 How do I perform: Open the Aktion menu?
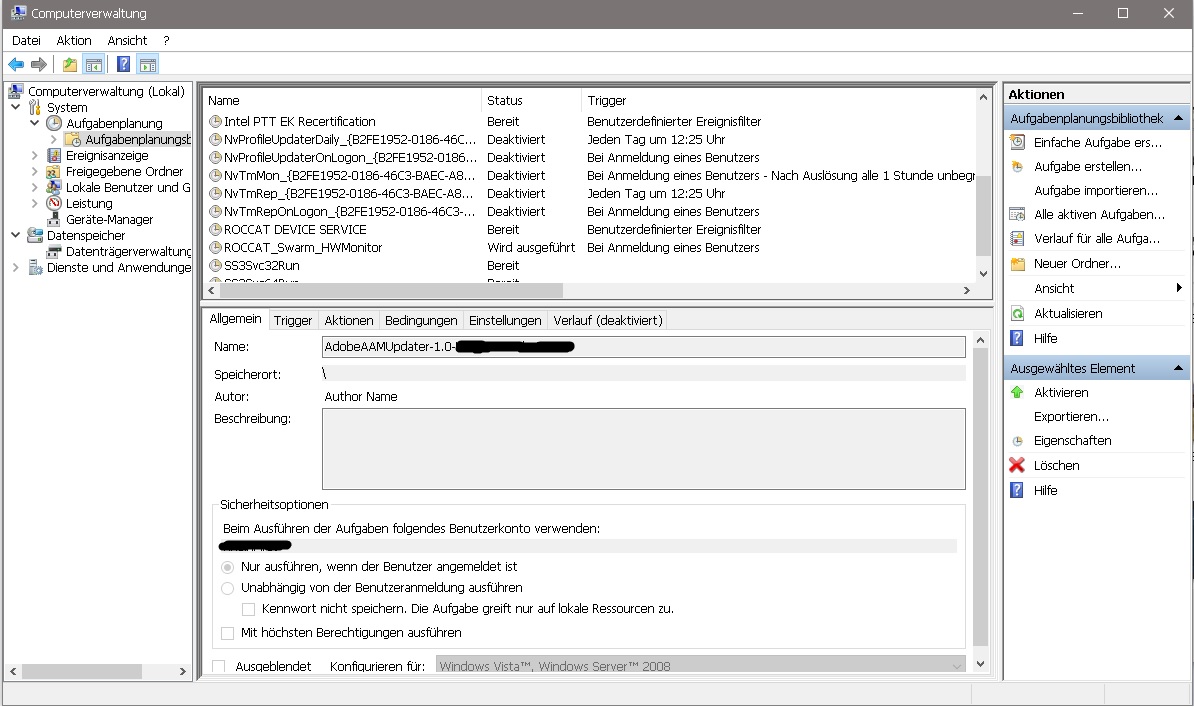[74, 40]
